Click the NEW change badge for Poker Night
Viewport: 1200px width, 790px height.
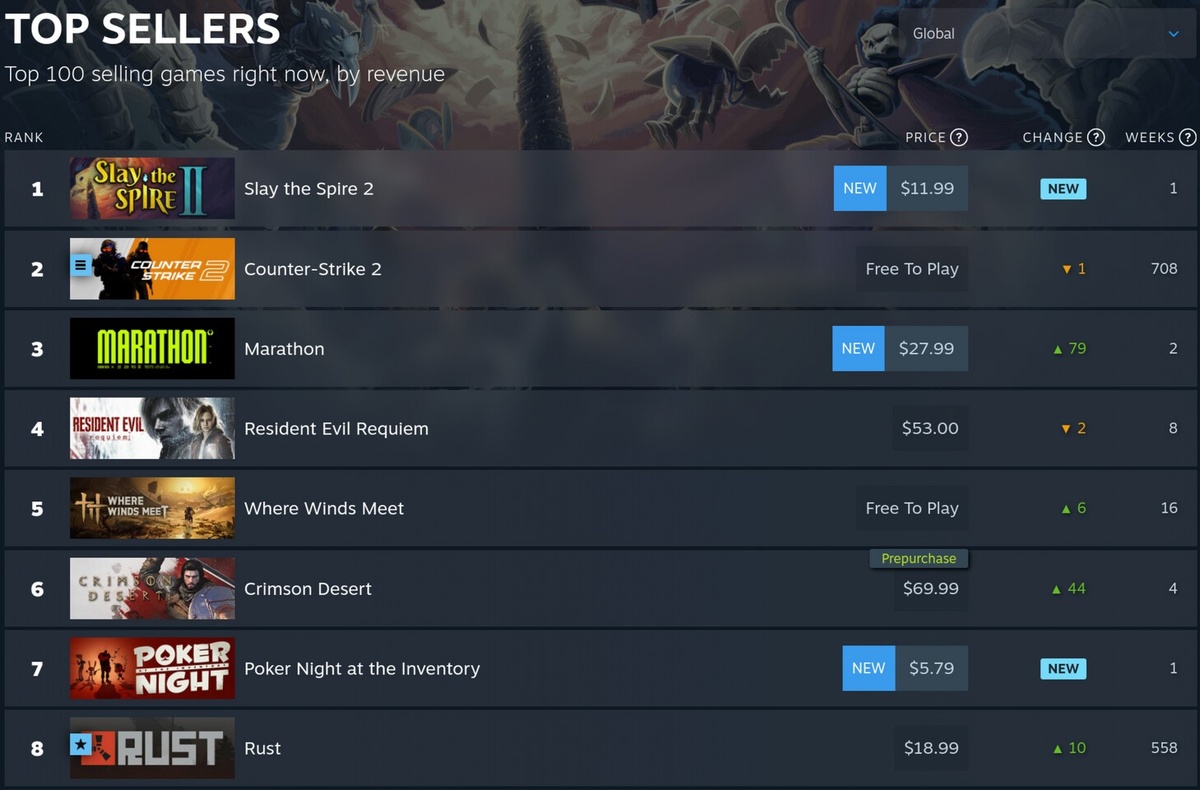1063,668
